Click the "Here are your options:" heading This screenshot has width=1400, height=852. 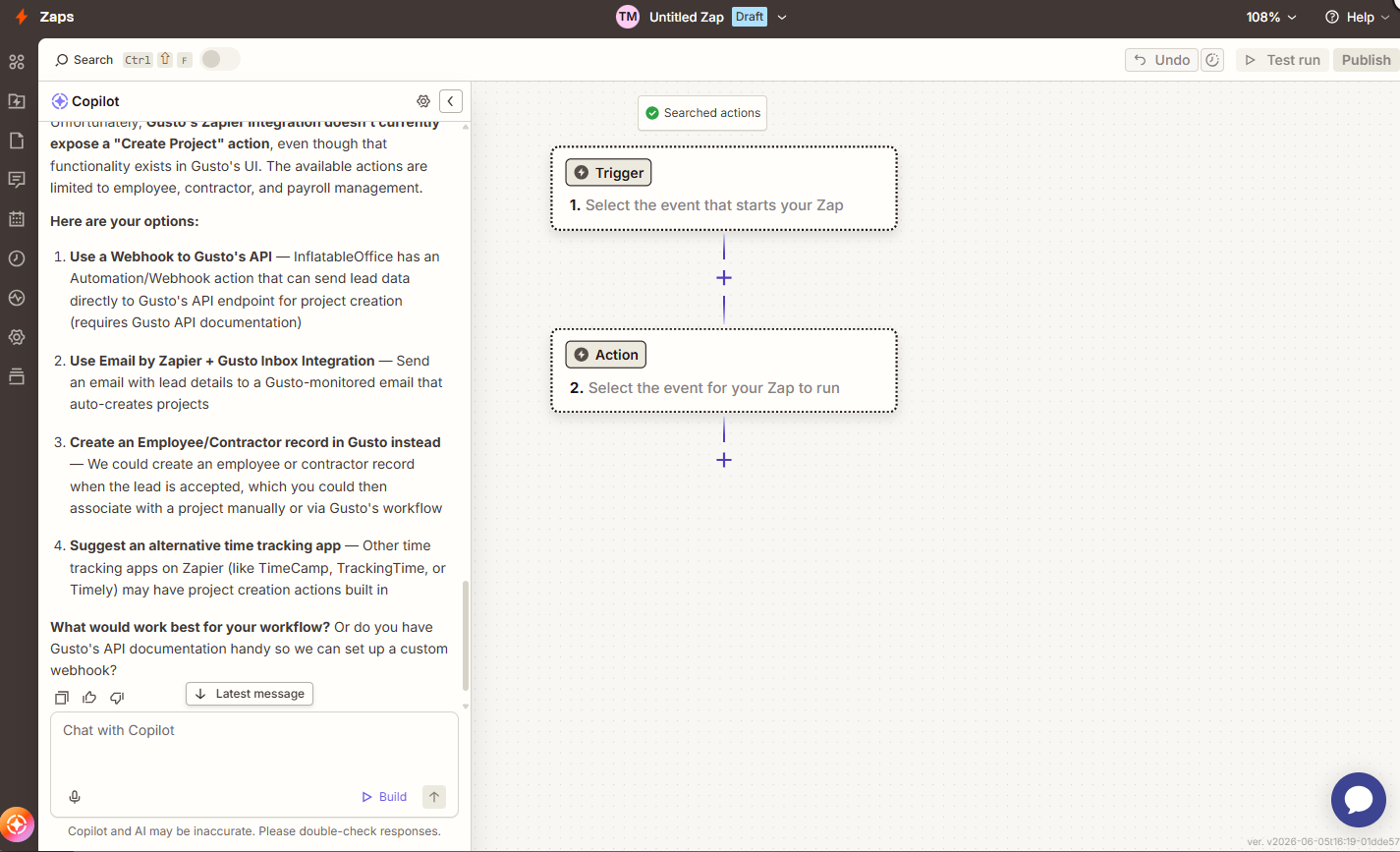click(x=125, y=221)
